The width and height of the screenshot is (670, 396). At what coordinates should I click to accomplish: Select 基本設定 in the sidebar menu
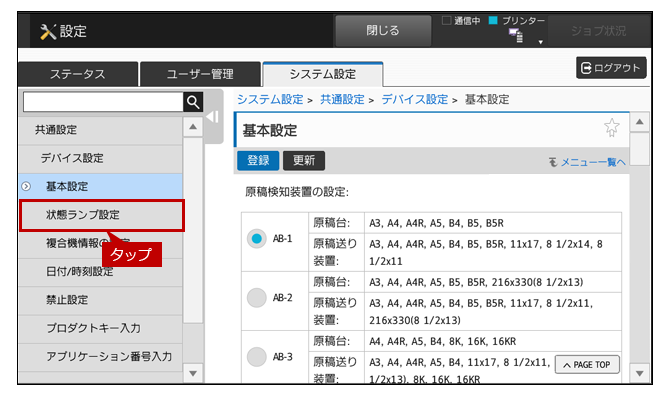[101, 186]
